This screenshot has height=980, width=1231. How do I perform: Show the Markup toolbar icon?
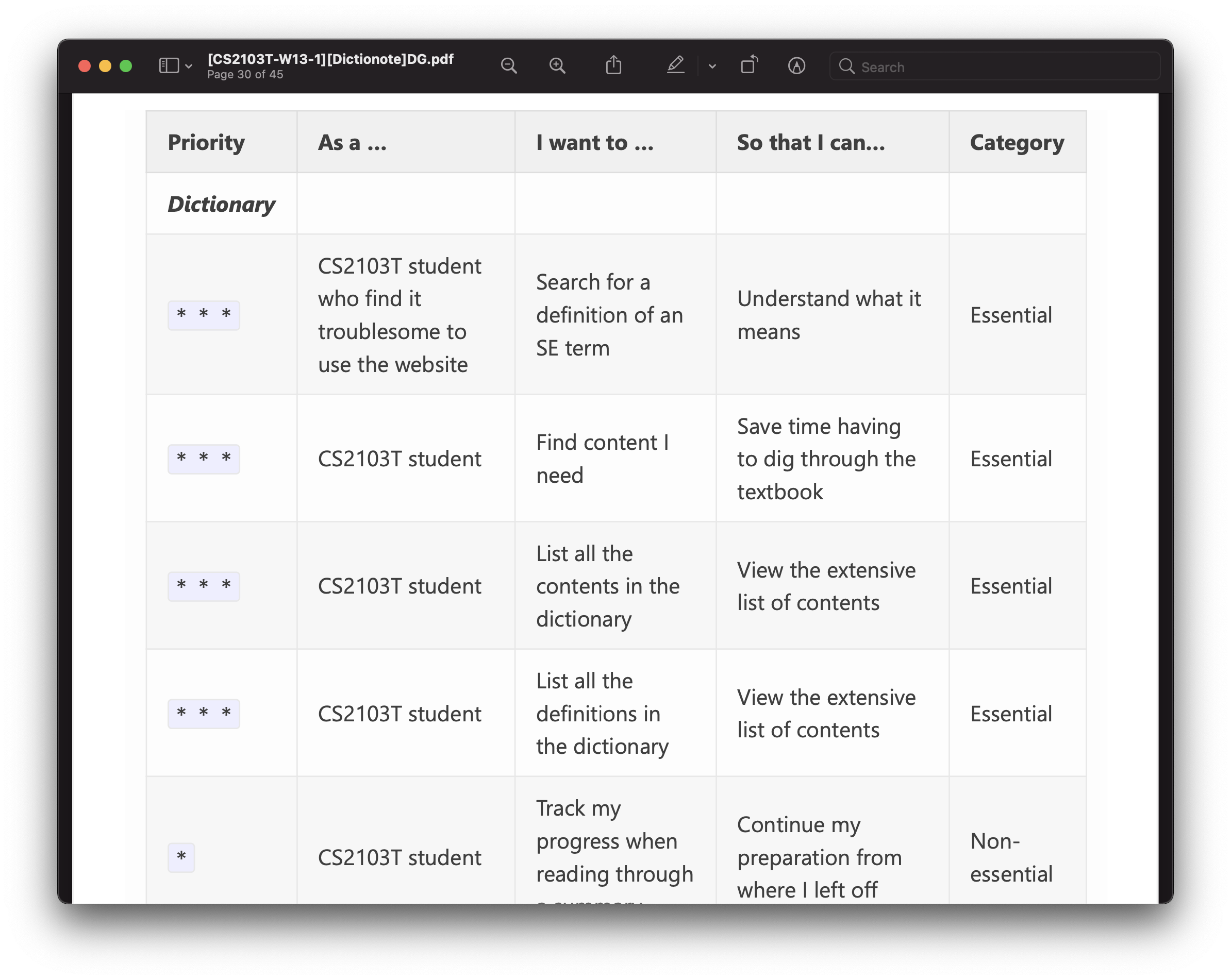pyautogui.click(x=796, y=66)
